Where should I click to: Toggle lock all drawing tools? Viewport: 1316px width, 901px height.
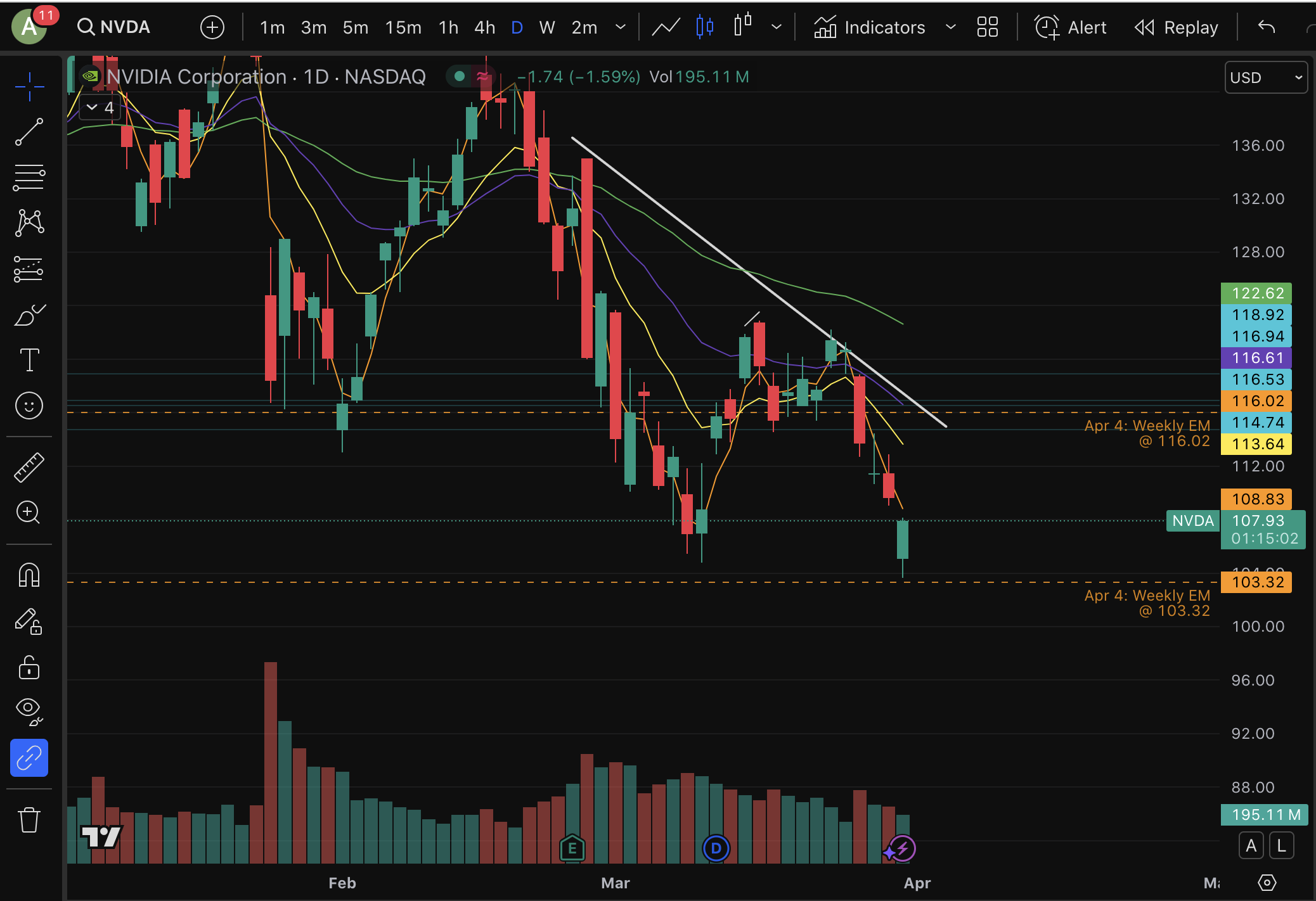(29, 668)
